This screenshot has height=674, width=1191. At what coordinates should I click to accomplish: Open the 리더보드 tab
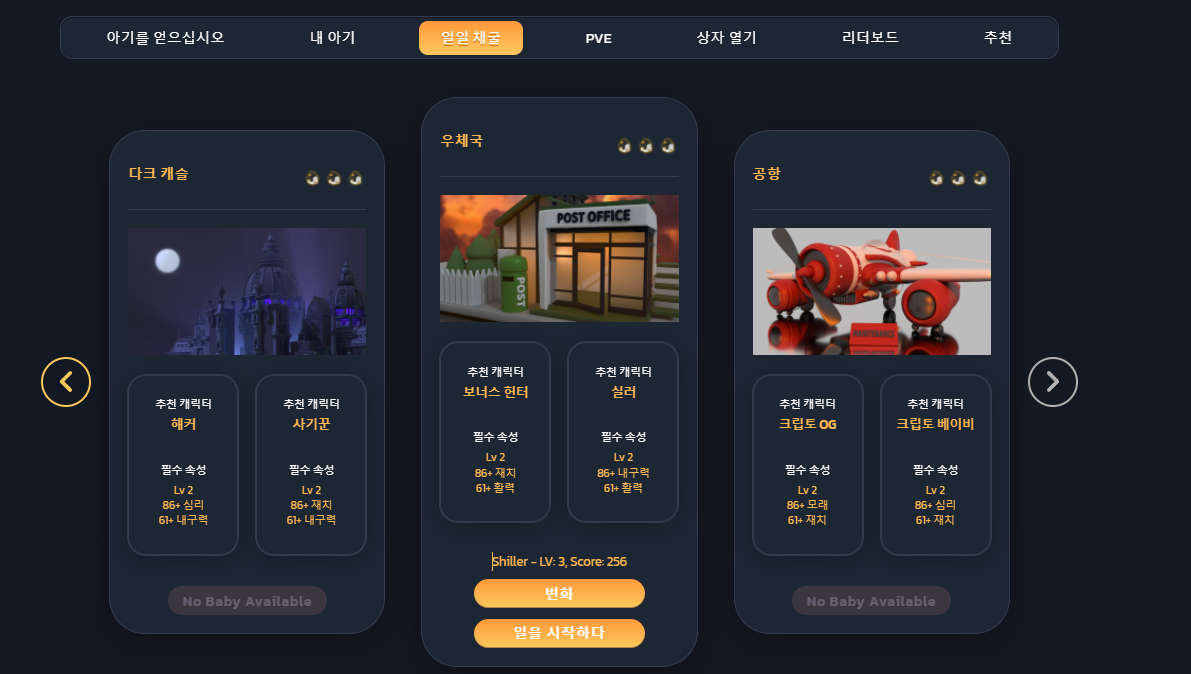870,37
